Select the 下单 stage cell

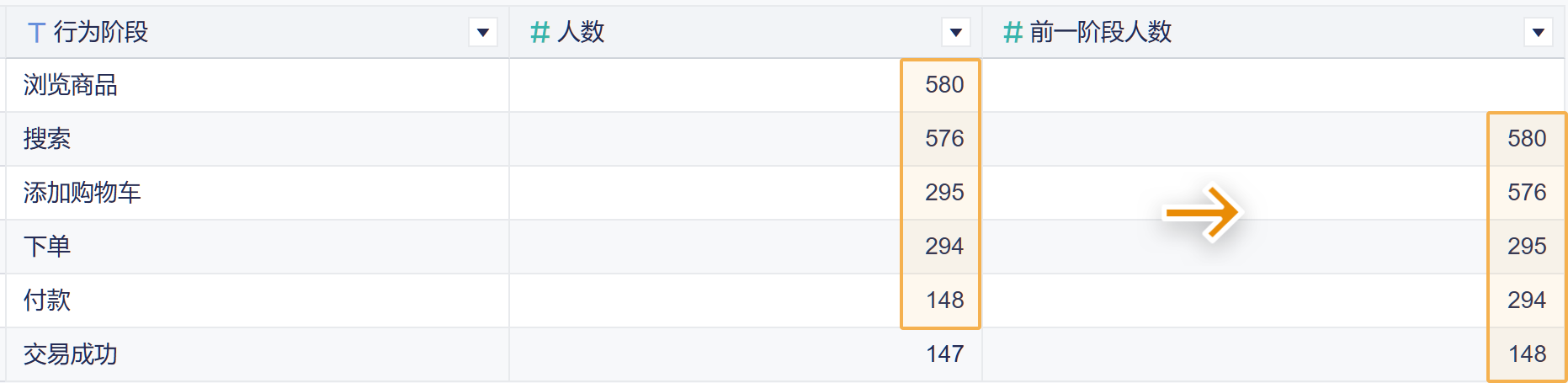tap(47, 247)
